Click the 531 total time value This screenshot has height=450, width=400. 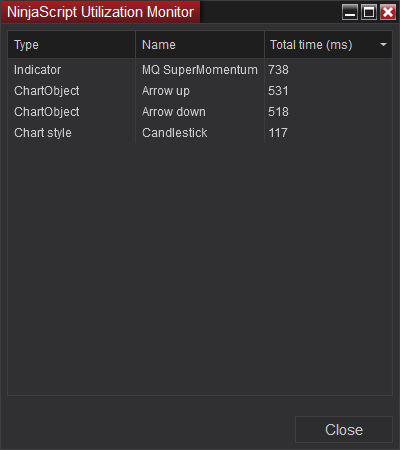coord(278,91)
